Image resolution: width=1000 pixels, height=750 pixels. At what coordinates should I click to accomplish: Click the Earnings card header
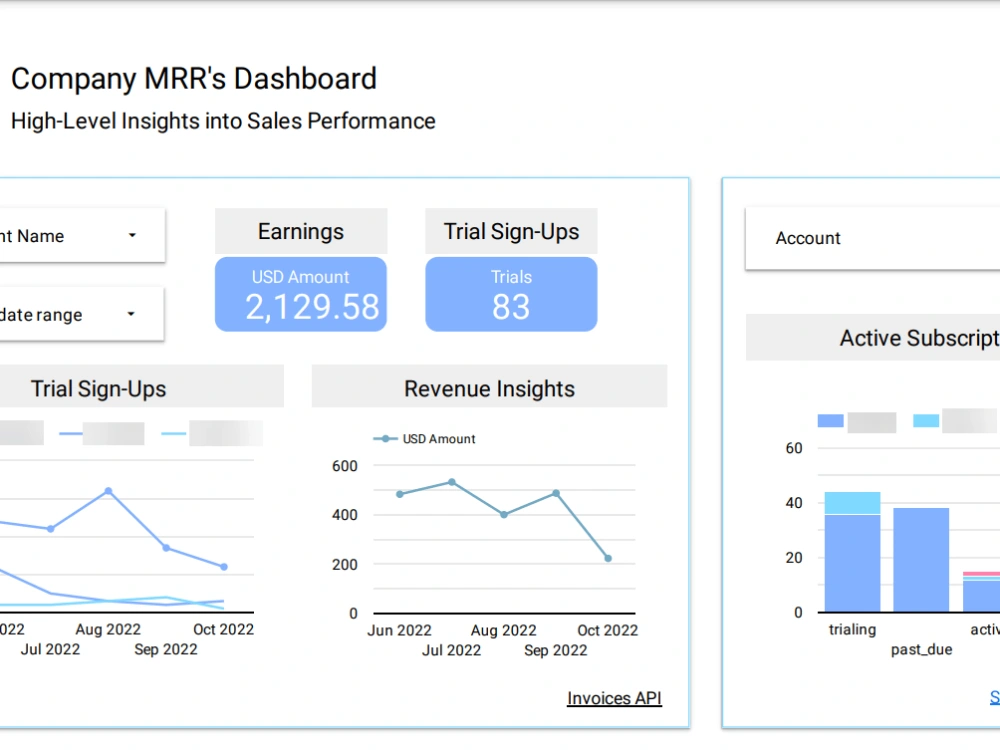[x=300, y=231]
